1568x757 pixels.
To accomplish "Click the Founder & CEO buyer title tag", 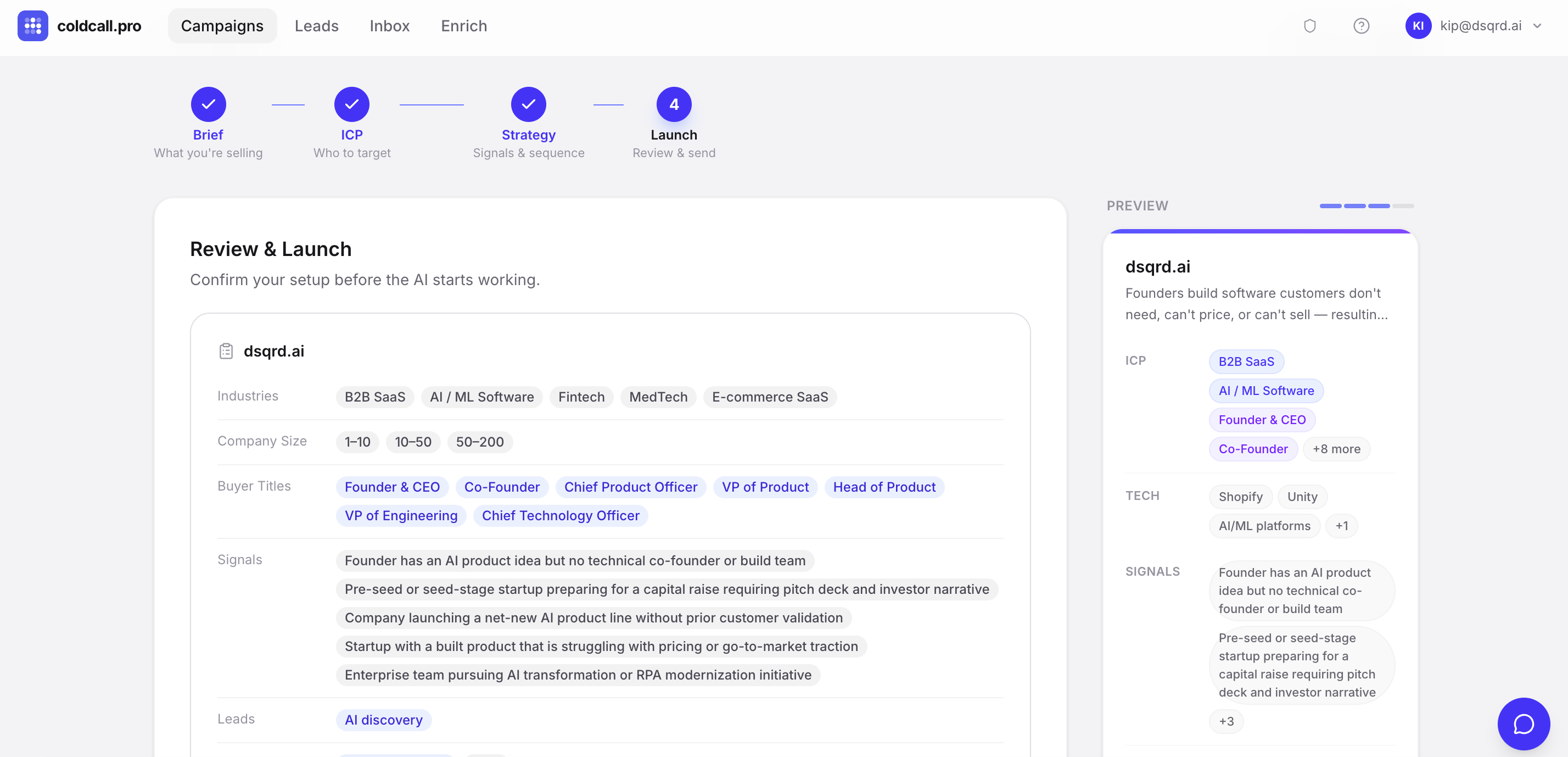I will [x=391, y=487].
